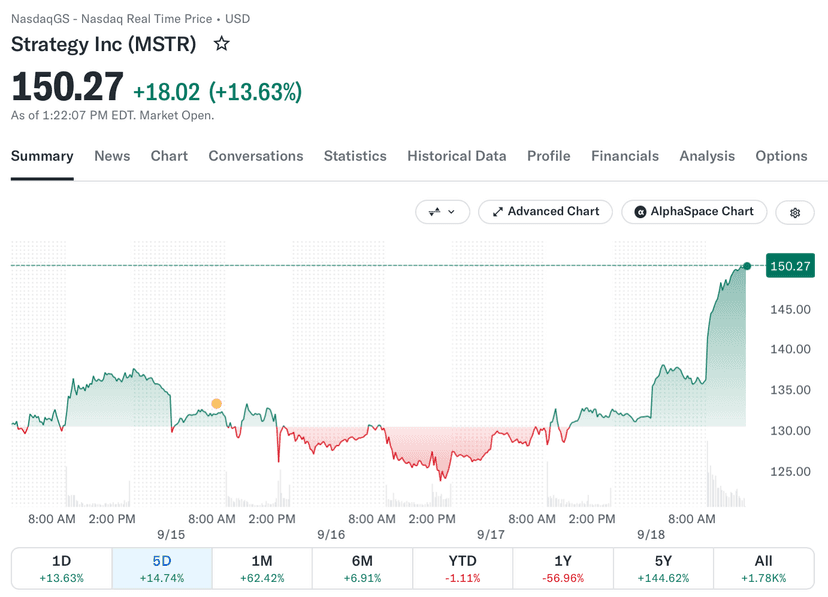The height and width of the screenshot is (597, 828).
Task: Open the compare chart type dropdown
Action: [443, 212]
